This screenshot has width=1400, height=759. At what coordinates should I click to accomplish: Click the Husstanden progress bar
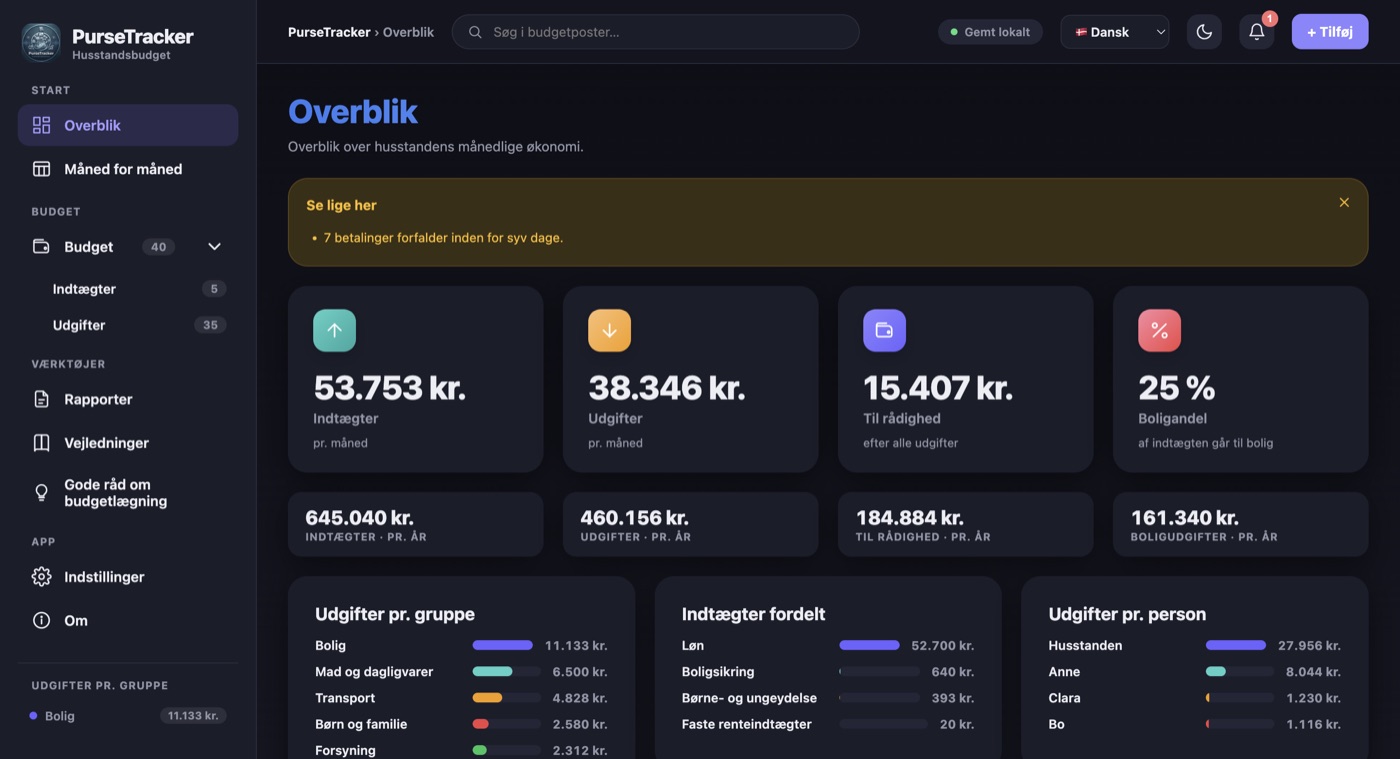point(1240,645)
